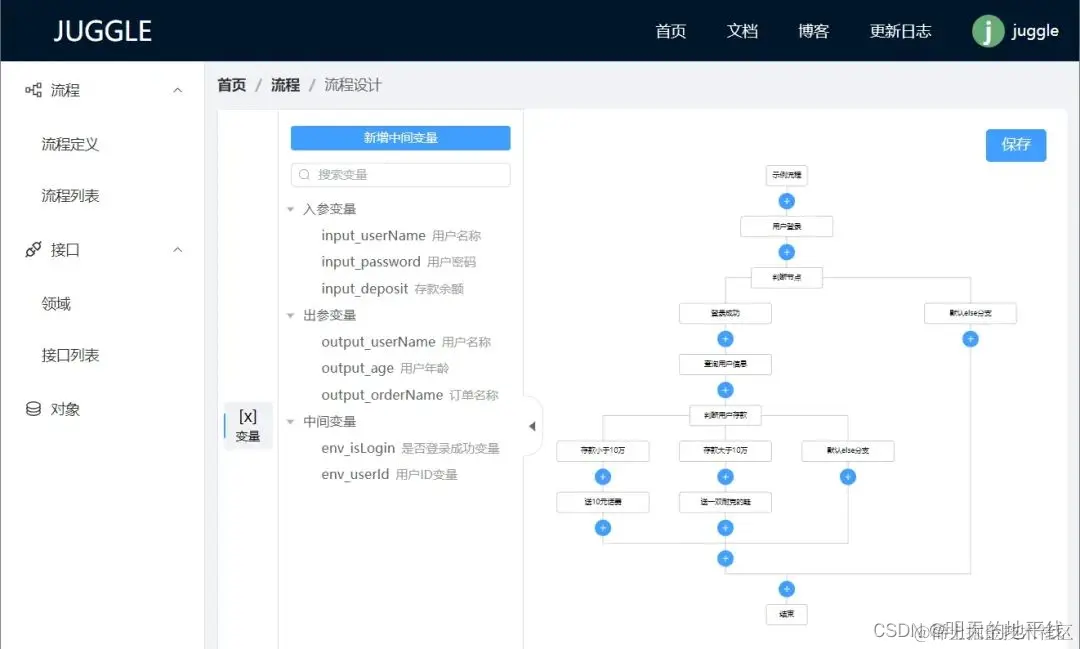Click the juggle user avatar icon
The image size is (1080, 649).
[986, 31]
